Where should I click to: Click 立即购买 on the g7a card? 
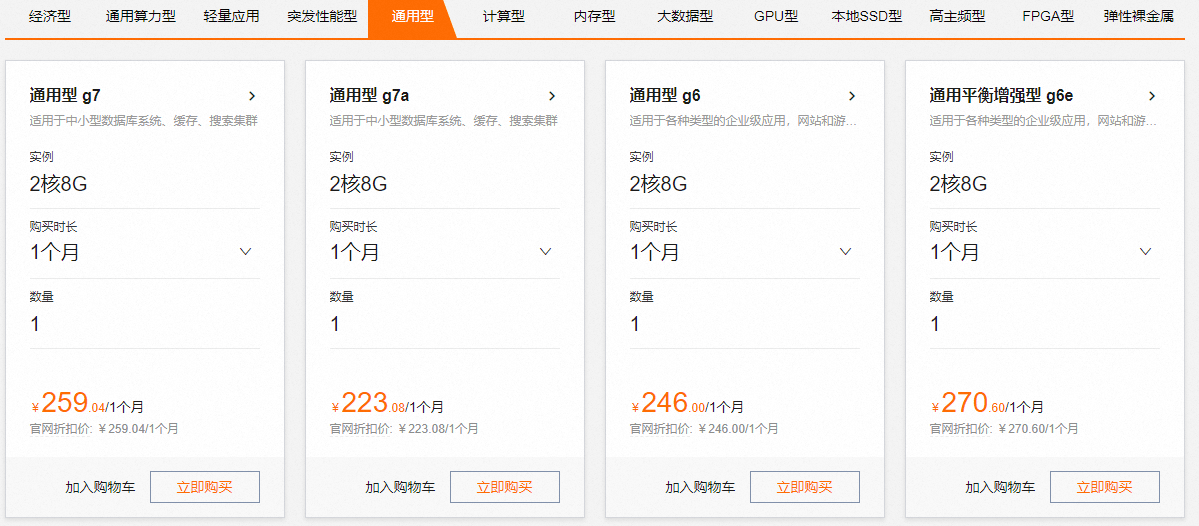coord(505,487)
